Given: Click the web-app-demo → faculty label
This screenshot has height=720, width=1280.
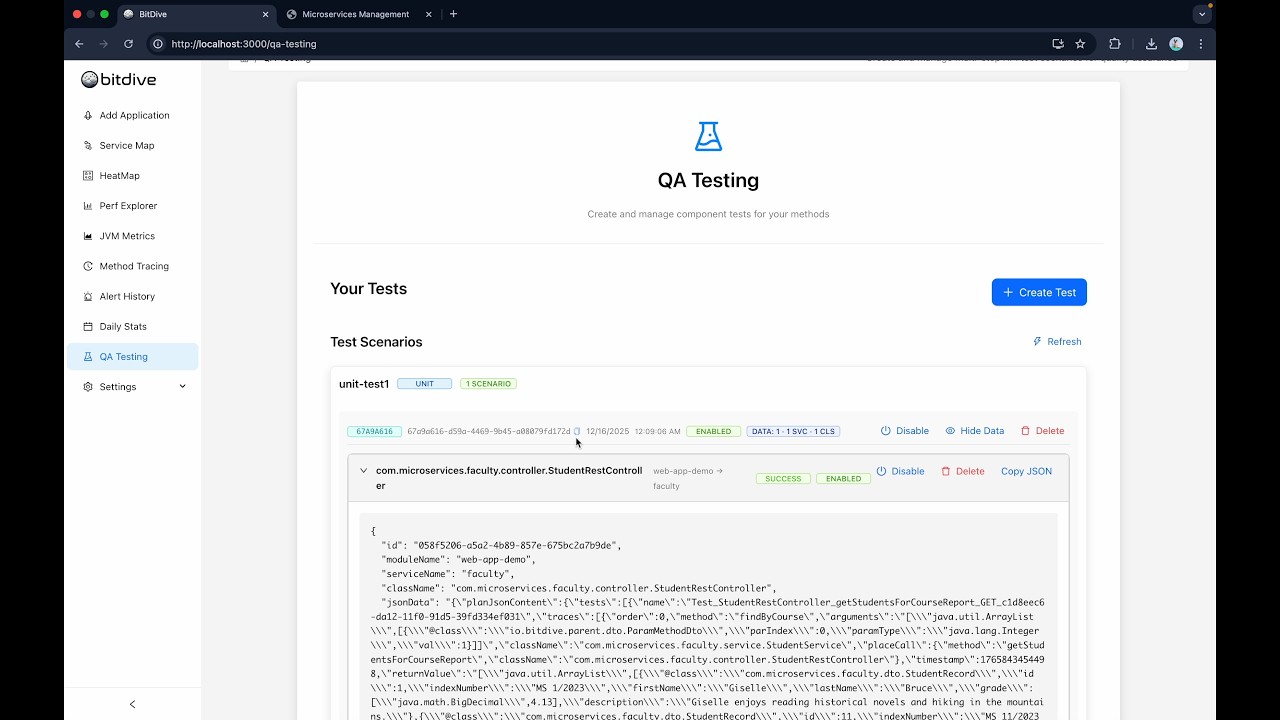Looking at the screenshot, I should (x=688, y=478).
